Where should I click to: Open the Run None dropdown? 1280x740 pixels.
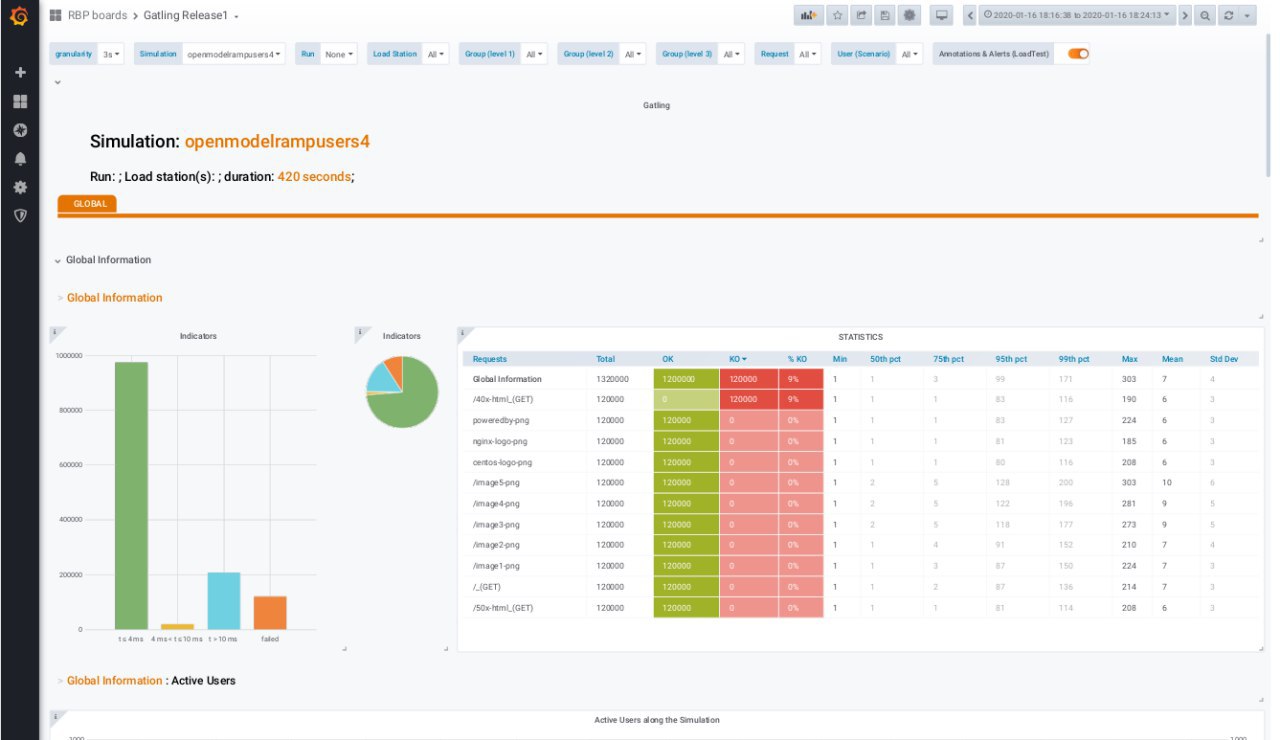point(340,54)
